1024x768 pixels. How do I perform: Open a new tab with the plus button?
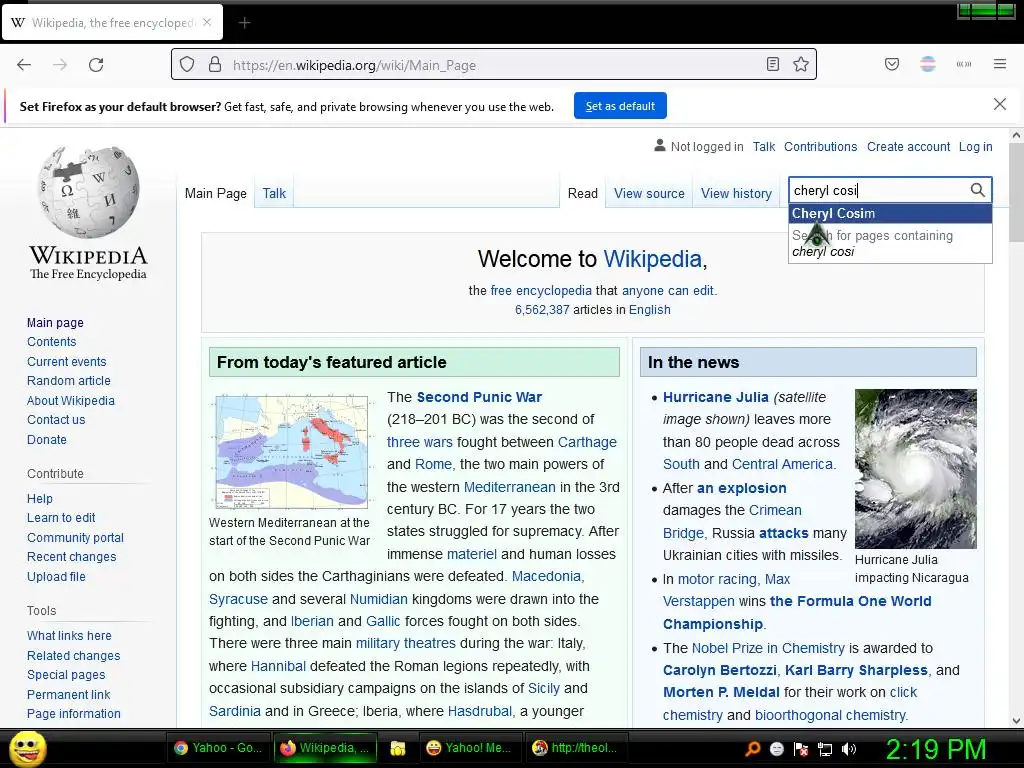tap(244, 23)
